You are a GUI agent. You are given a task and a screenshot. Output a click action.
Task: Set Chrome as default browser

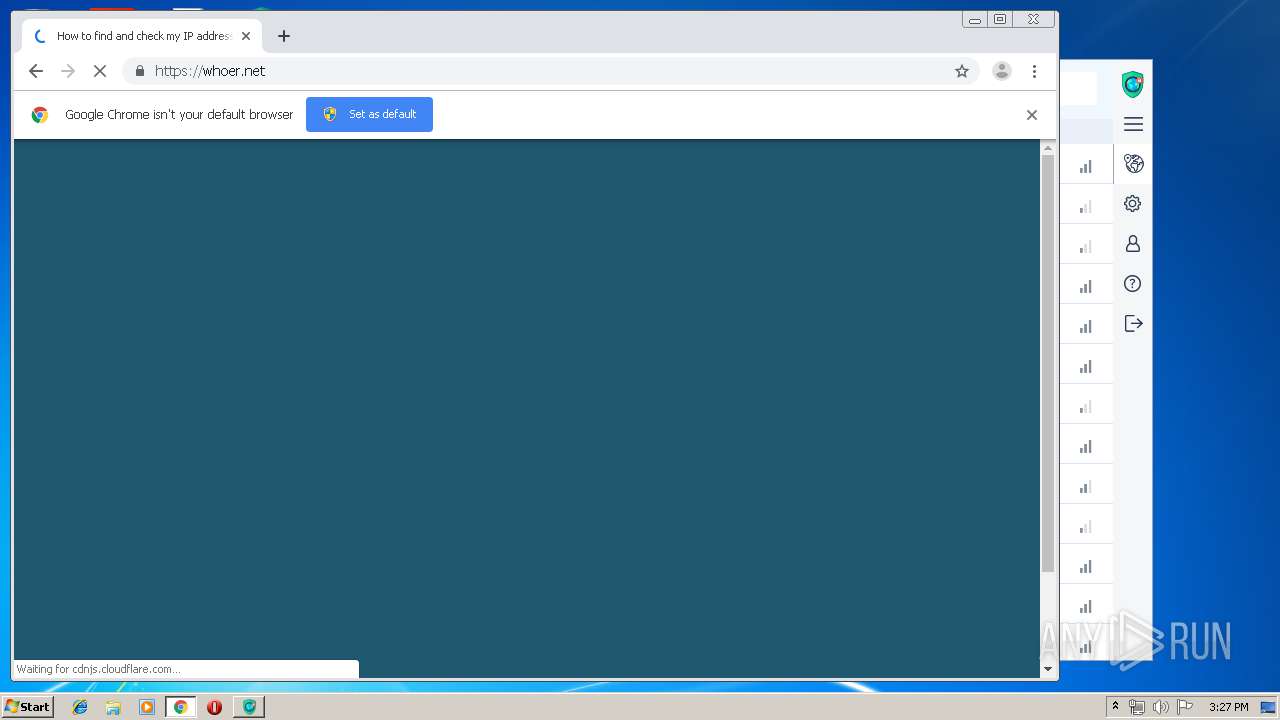pyautogui.click(x=369, y=114)
